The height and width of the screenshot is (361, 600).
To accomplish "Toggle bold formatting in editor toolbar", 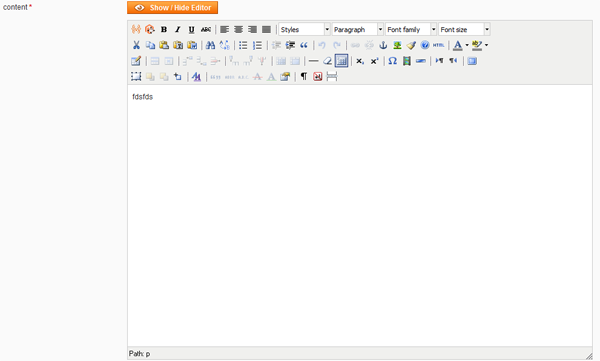I will coord(164,29).
